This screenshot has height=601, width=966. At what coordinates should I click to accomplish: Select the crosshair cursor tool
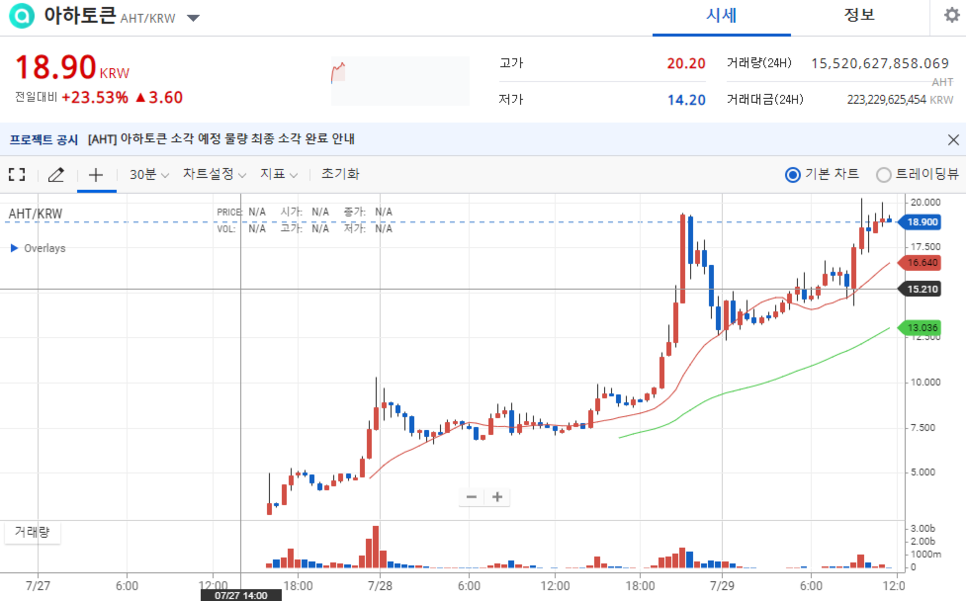pyautogui.click(x=96, y=175)
